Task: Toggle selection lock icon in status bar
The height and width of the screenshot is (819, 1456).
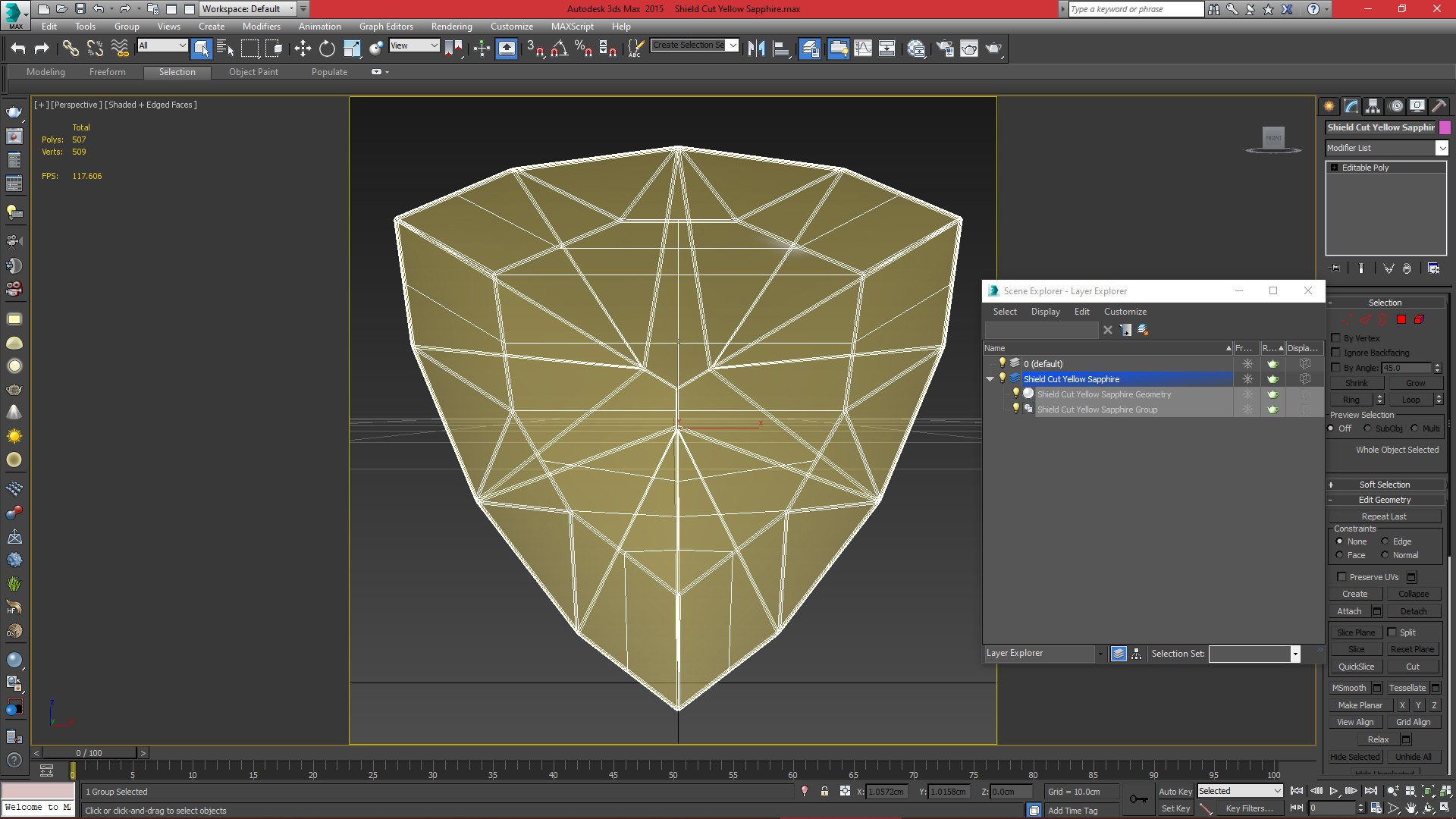Action: [824, 792]
